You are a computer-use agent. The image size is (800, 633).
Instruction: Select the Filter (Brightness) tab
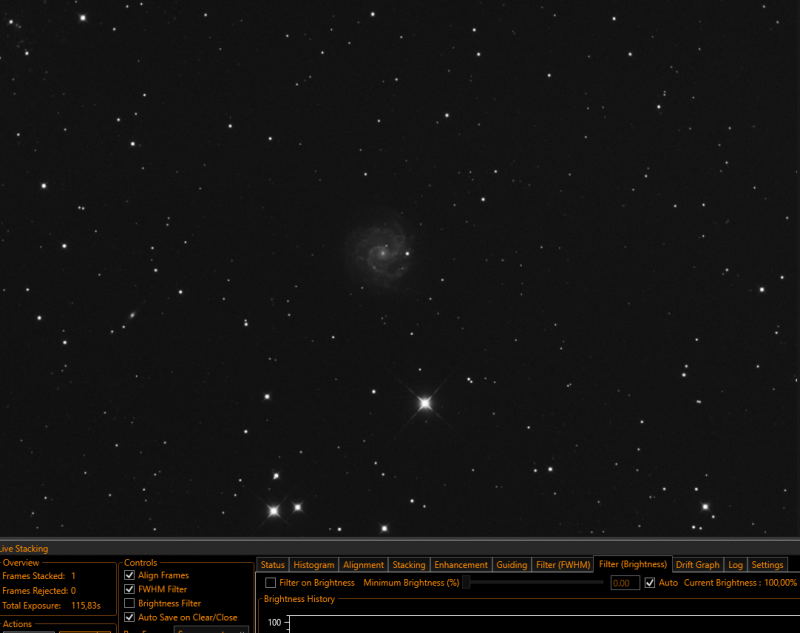pos(633,564)
